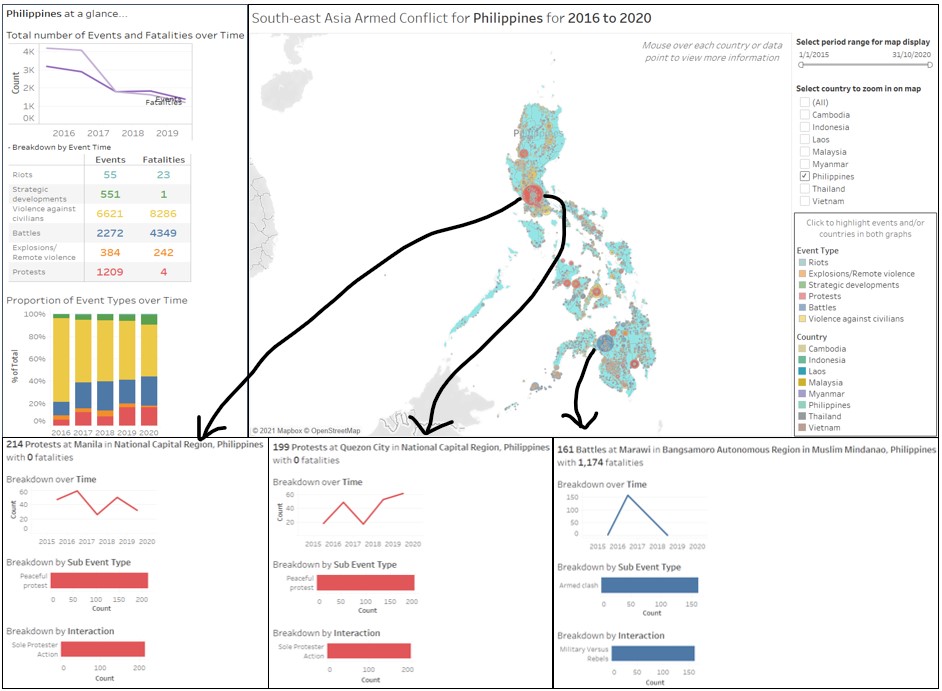
Task: Click the period range slider's right handle
Action: pos(929,65)
